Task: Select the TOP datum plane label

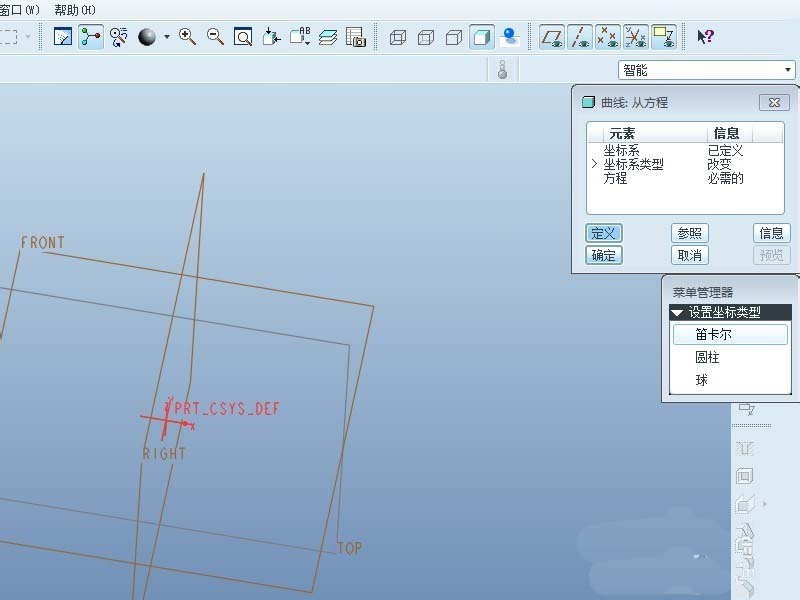Action: coord(350,548)
